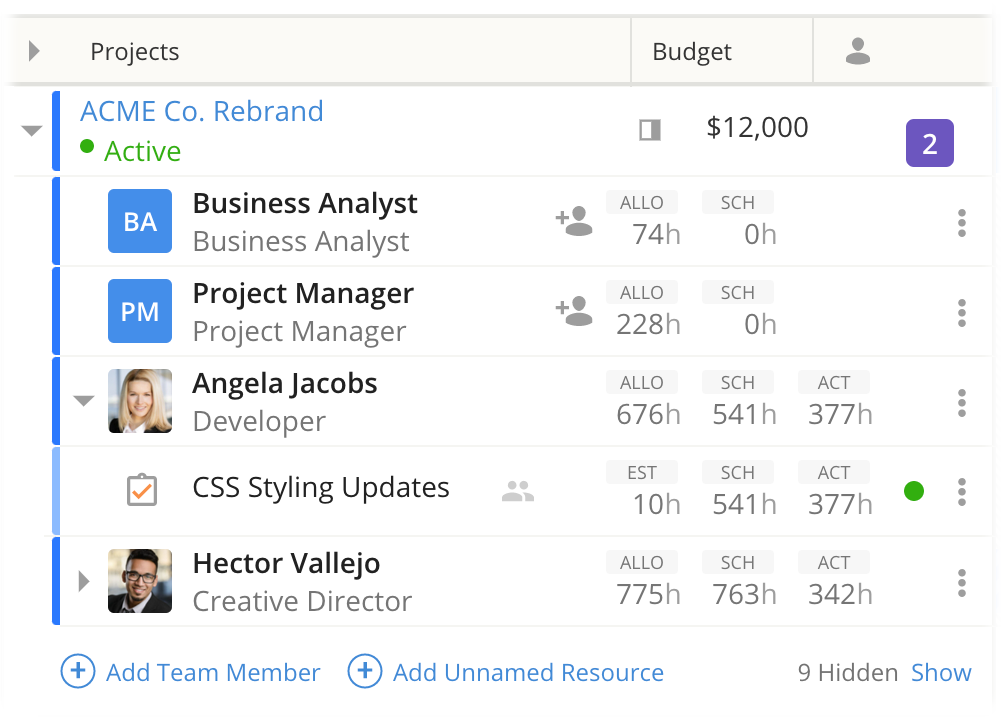Open the three-dot menu for Angela Jacobs
Image resolution: width=1001 pixels, height=717 pixels.
click(x=961, y=402)
